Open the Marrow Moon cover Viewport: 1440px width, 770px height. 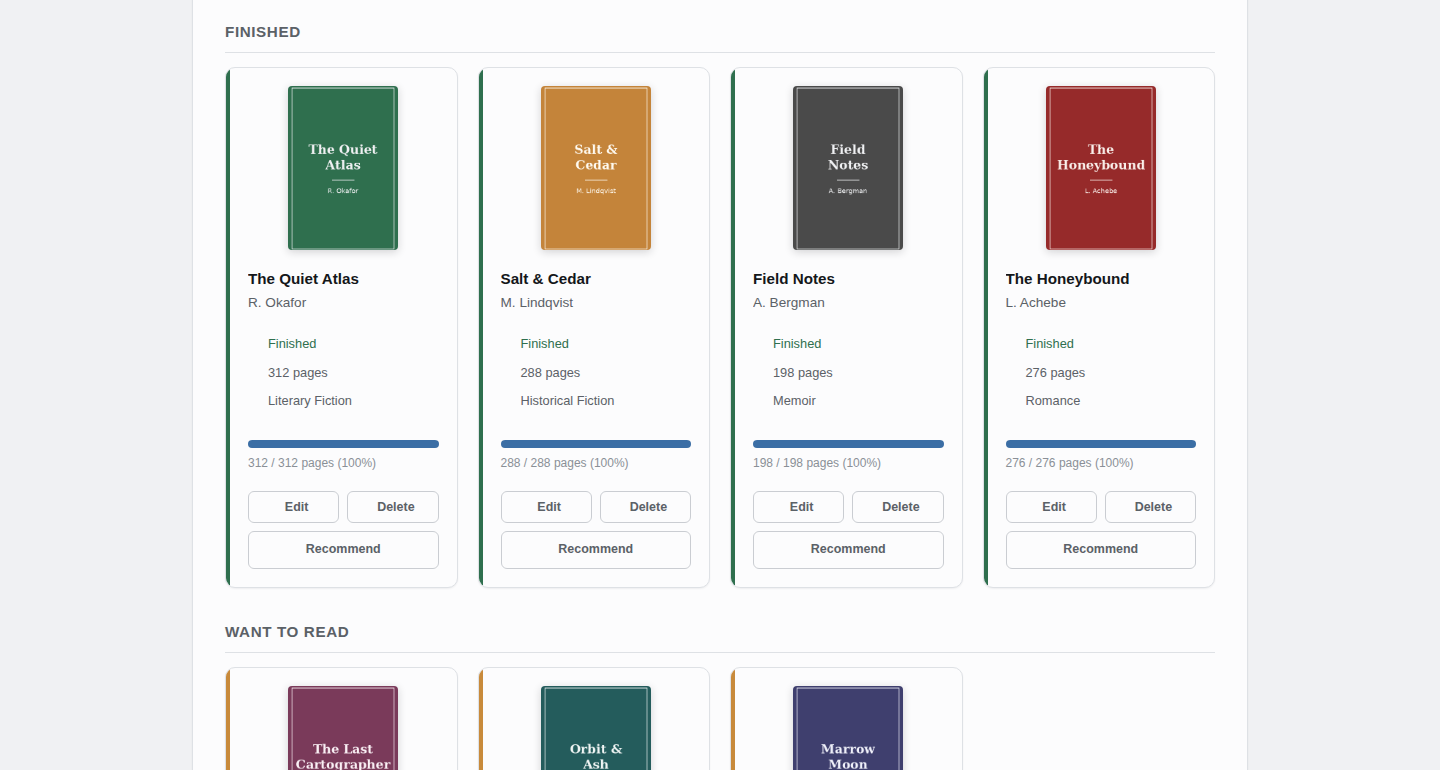[x=848, y=728]
